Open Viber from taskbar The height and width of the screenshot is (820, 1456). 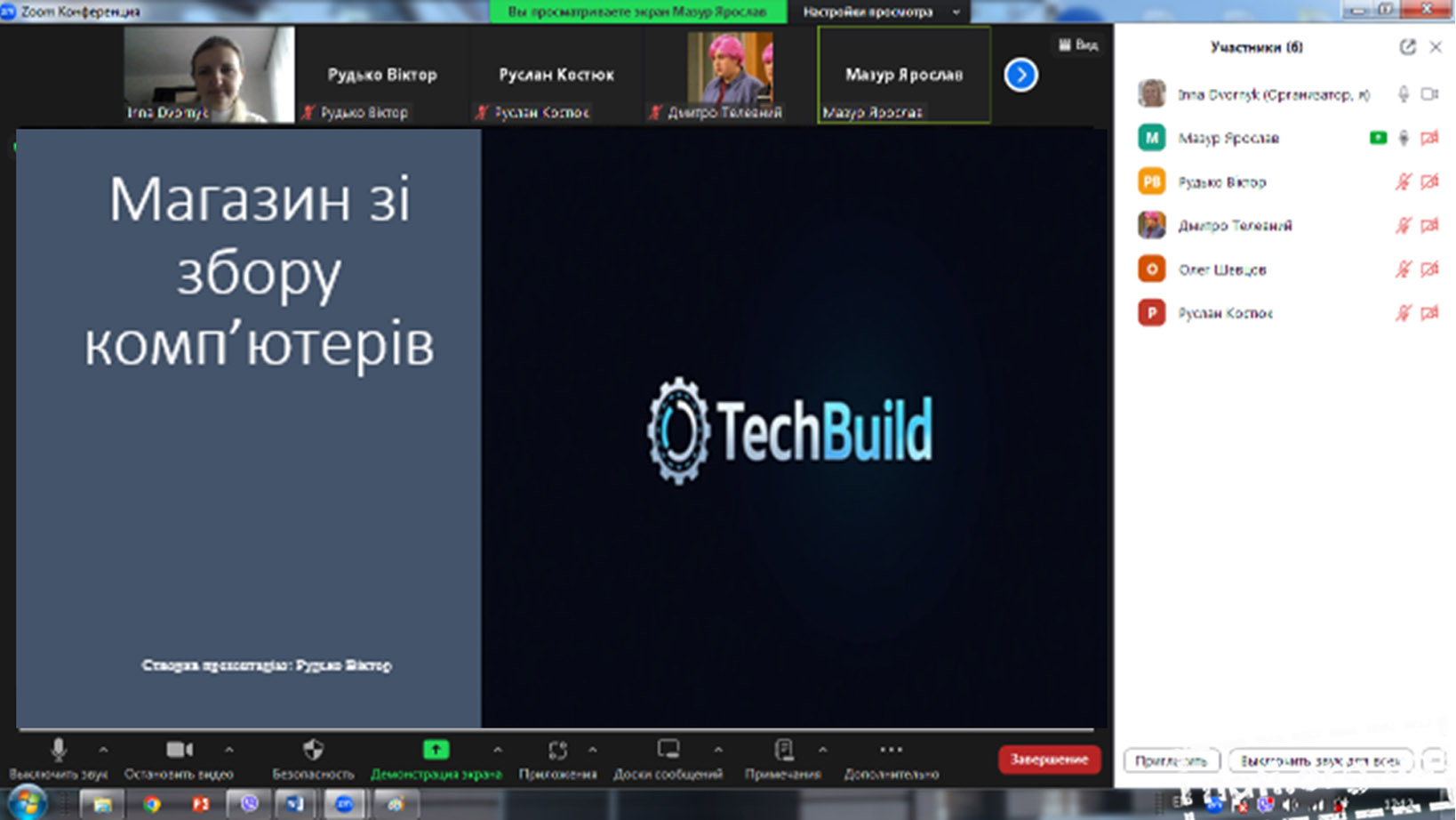(x=249, y=804)
